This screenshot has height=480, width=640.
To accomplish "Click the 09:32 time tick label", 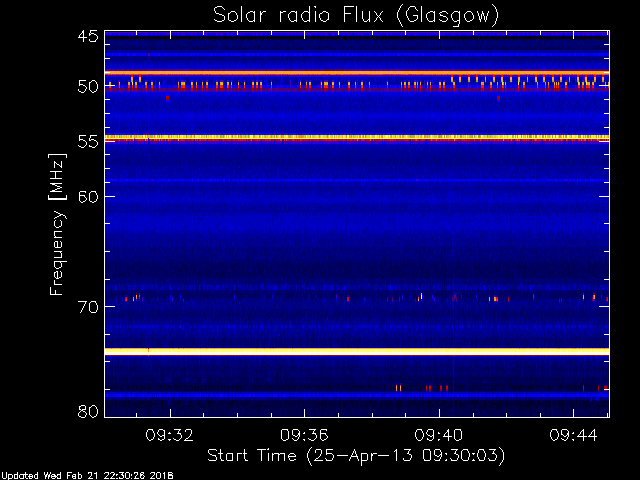I will 170,436.
